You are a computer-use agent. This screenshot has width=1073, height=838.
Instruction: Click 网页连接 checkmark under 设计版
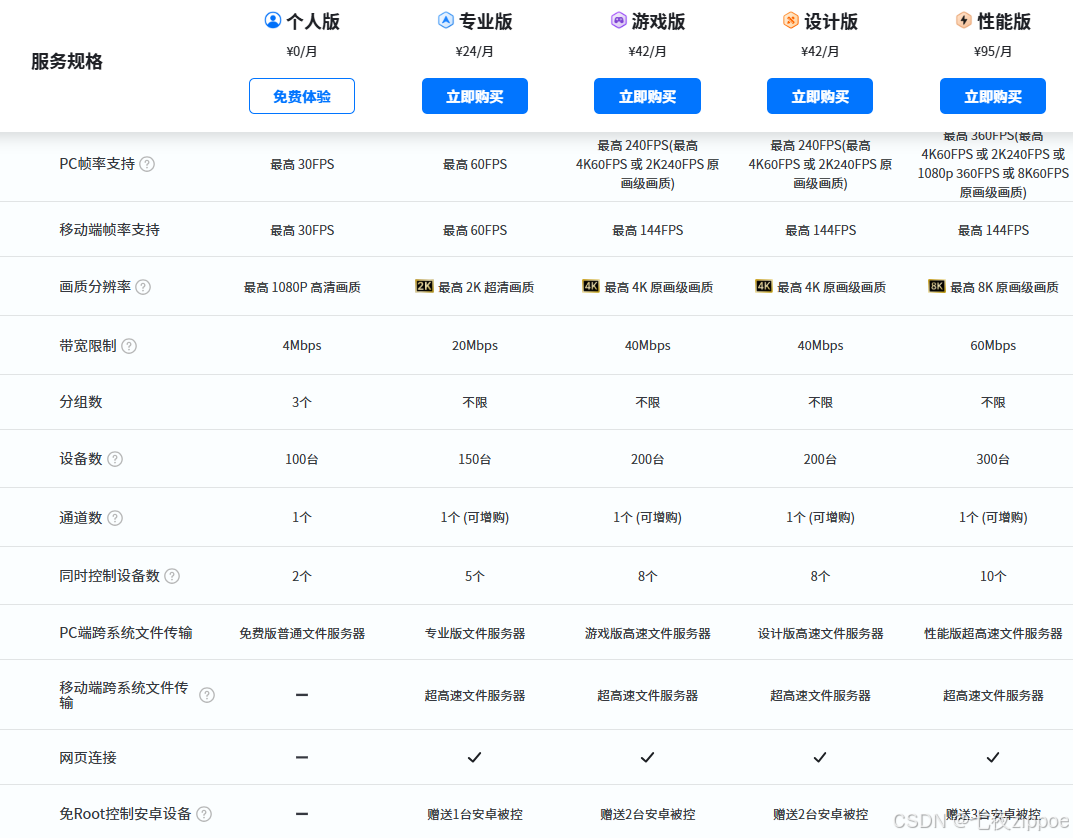(x=820, y=757)
